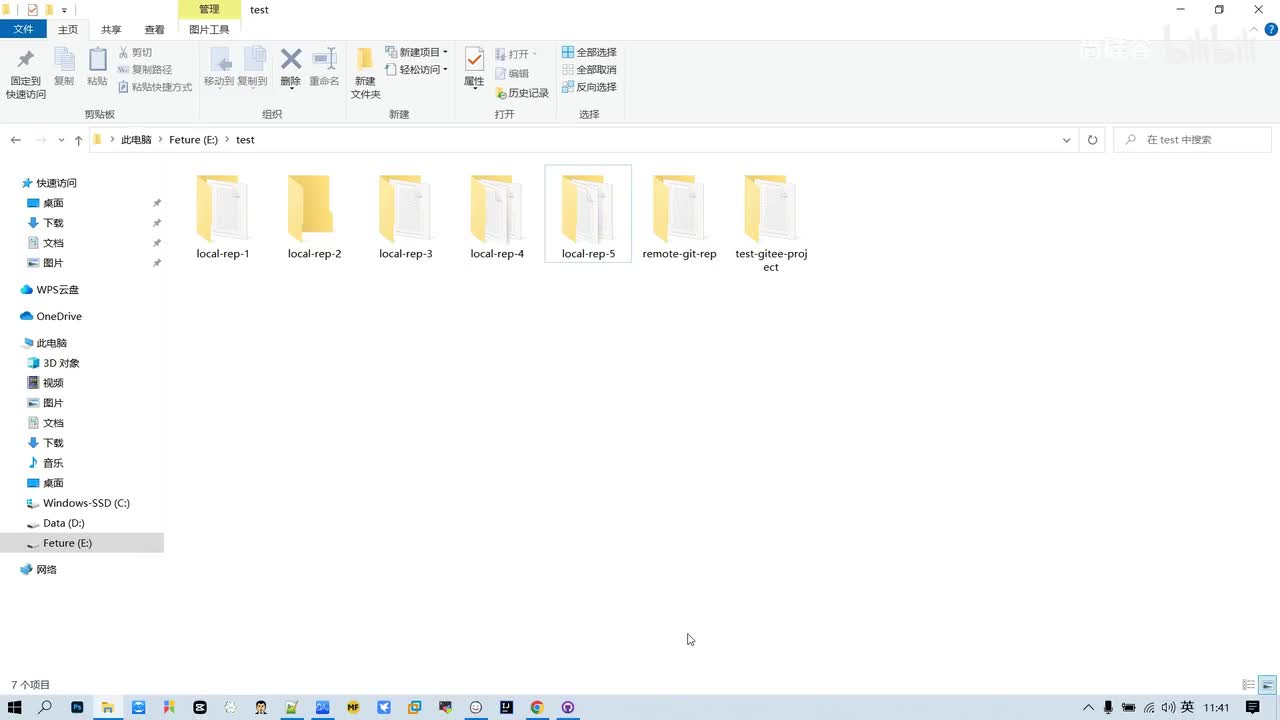Select the local-rep-5 folder
Viewport: 1280px width, 720px height.
588,214
